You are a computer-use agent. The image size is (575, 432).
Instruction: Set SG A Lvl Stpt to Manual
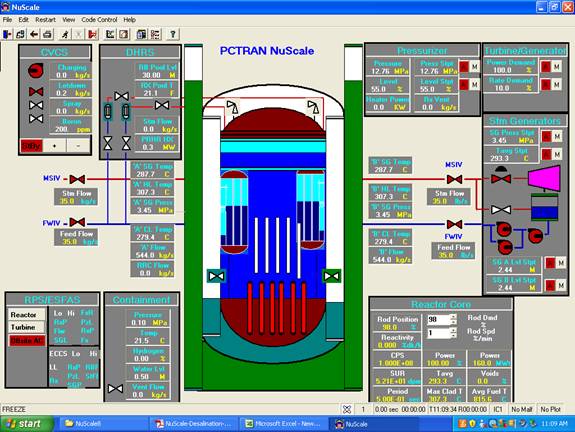[x=561, y=263]
